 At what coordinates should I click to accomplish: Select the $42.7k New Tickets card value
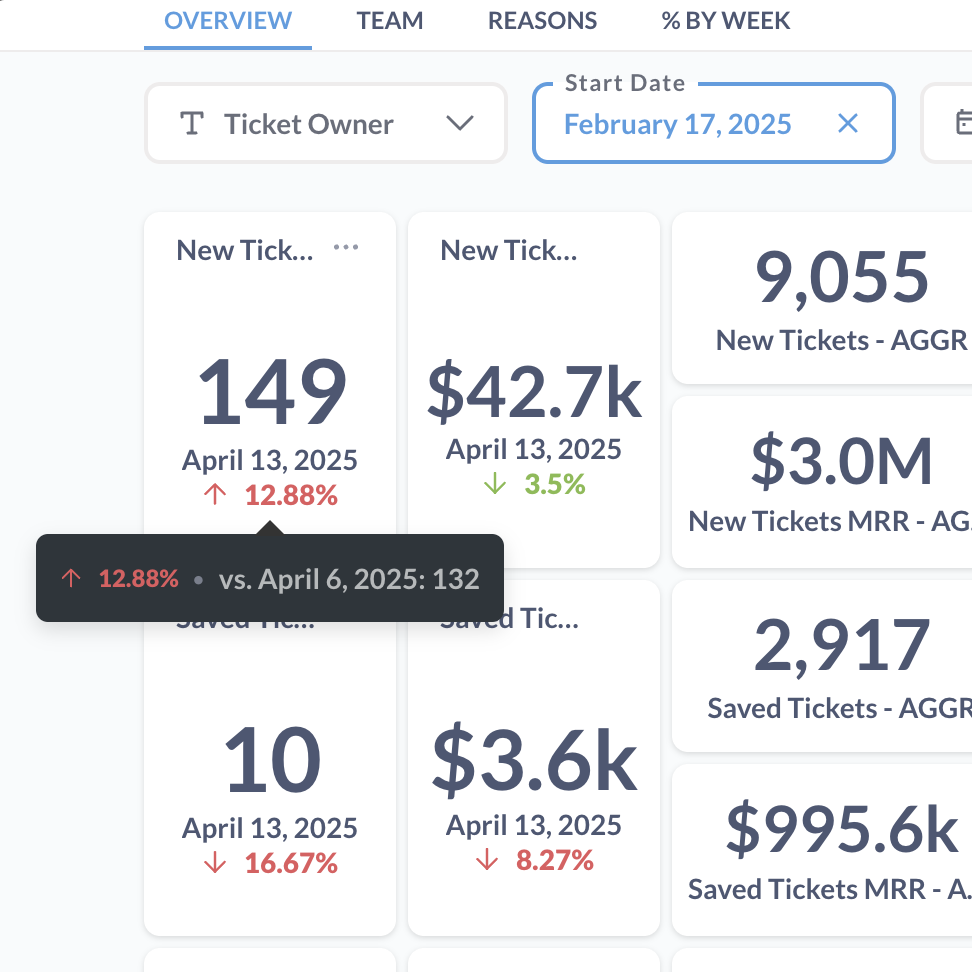[x=534, y=392]
